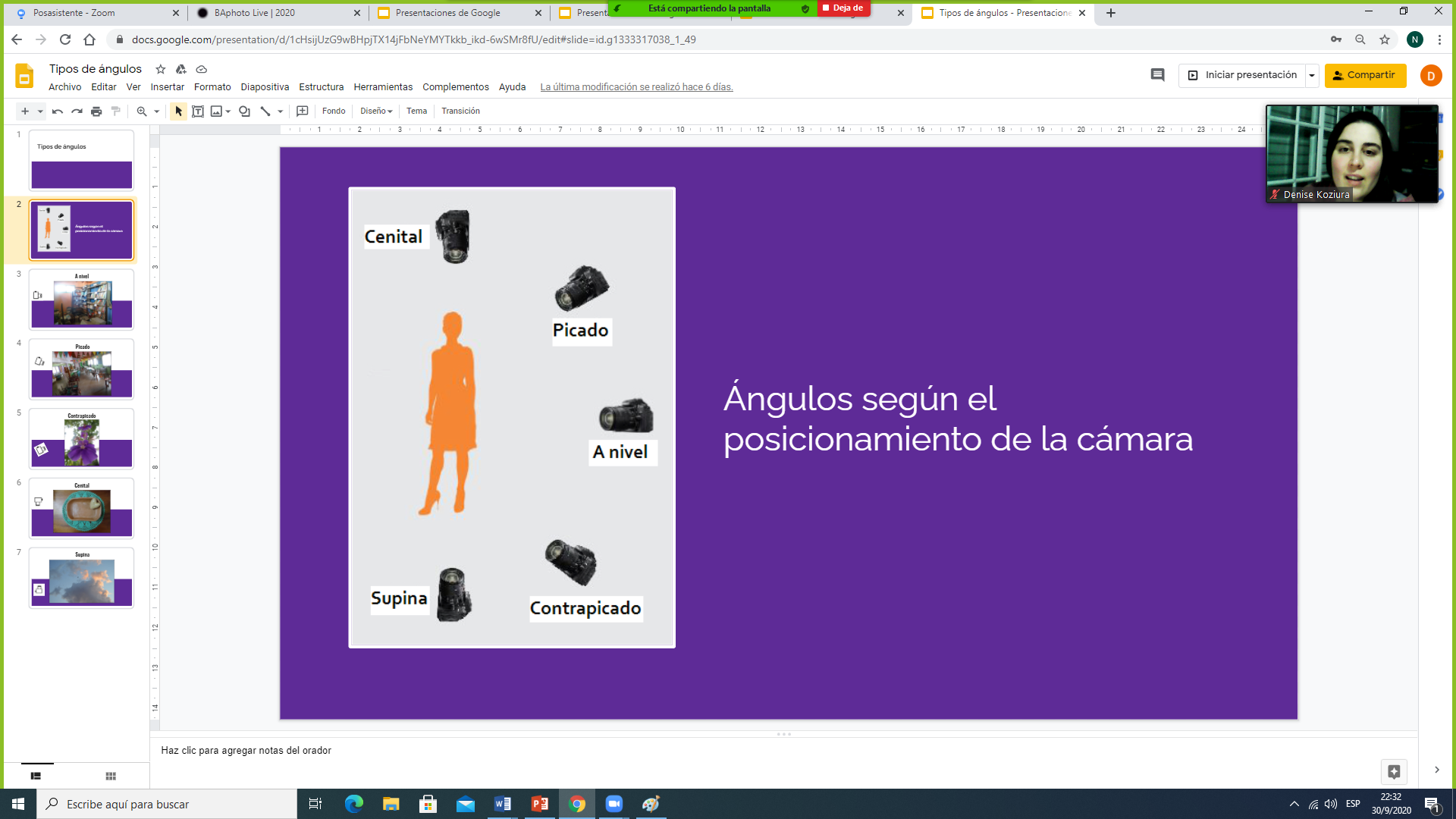Select the line tool icon
The width and height of the screenshot is (1456, 819).
point(265,111)
